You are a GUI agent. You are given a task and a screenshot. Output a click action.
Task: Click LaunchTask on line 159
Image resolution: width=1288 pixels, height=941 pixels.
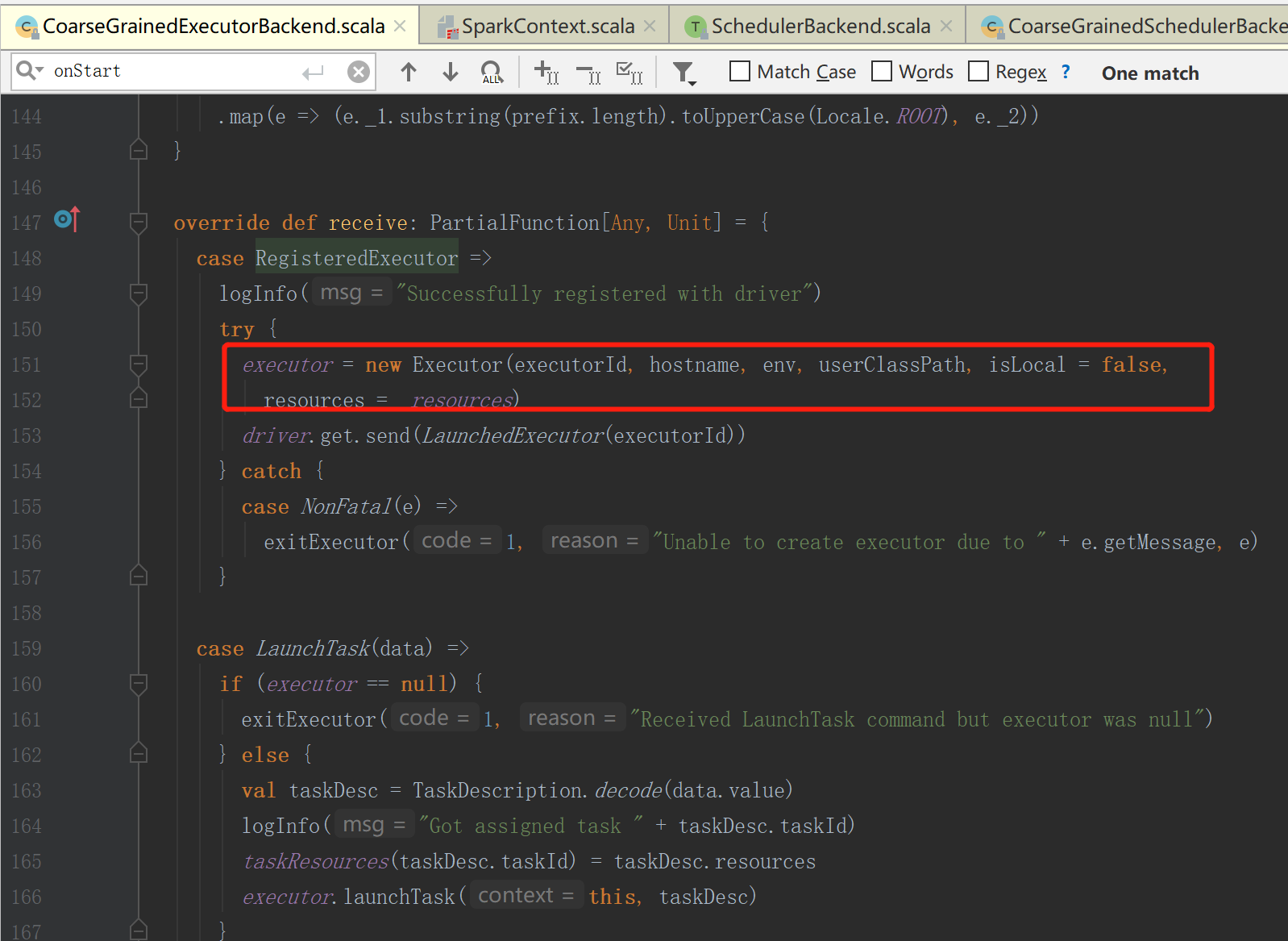(x=313, y=648)
